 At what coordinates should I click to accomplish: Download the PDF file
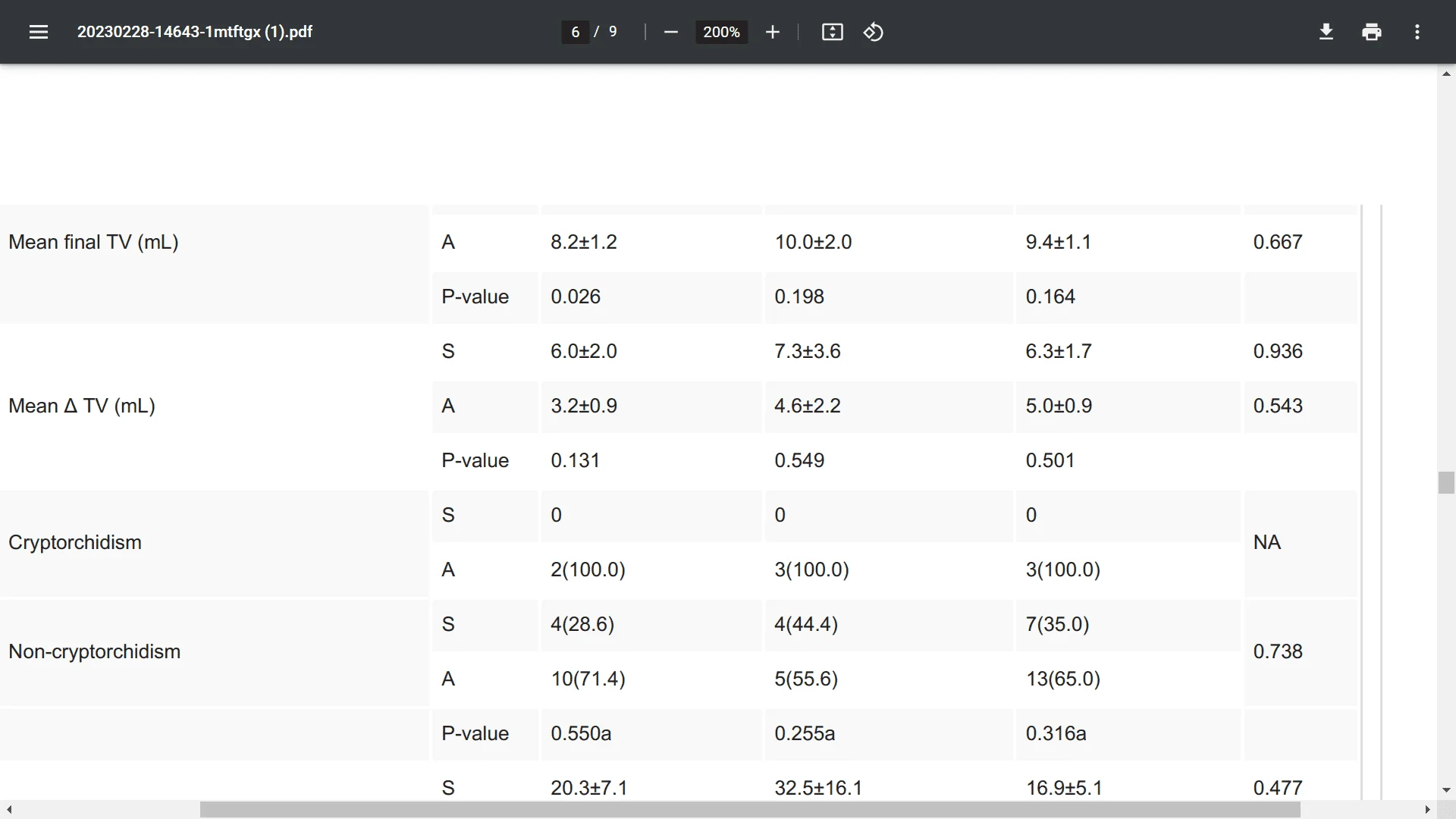[x=1326, y=32]
